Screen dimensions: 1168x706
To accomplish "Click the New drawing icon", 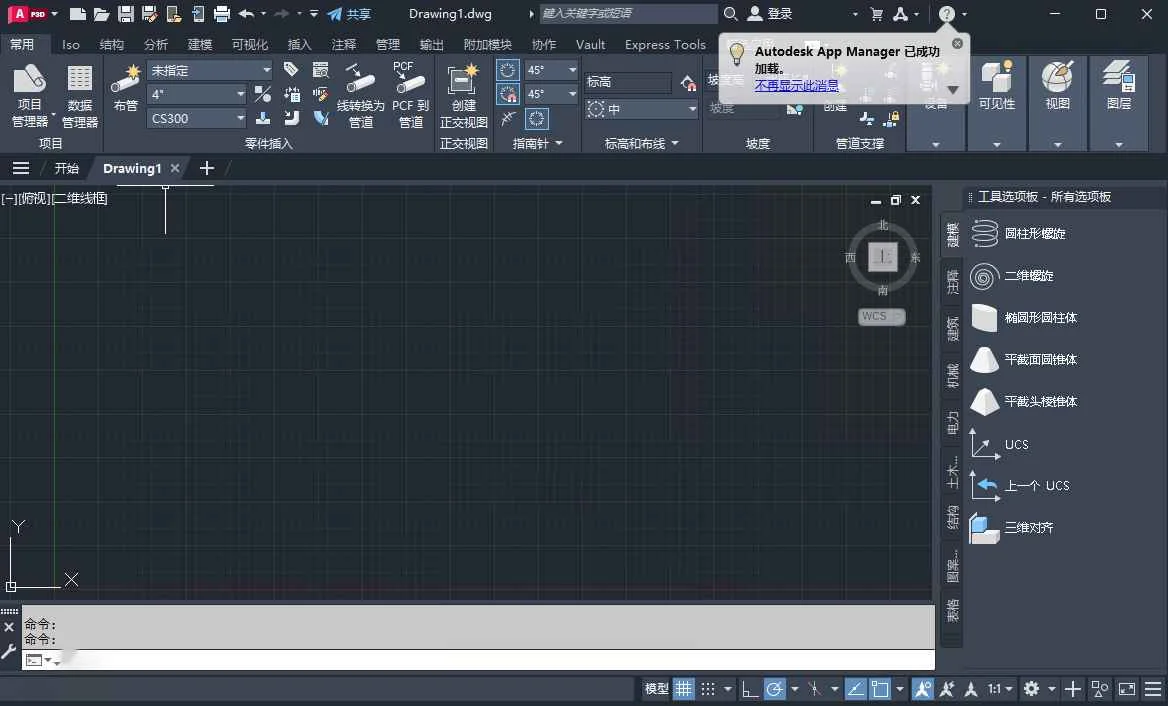I will point(77,13).
